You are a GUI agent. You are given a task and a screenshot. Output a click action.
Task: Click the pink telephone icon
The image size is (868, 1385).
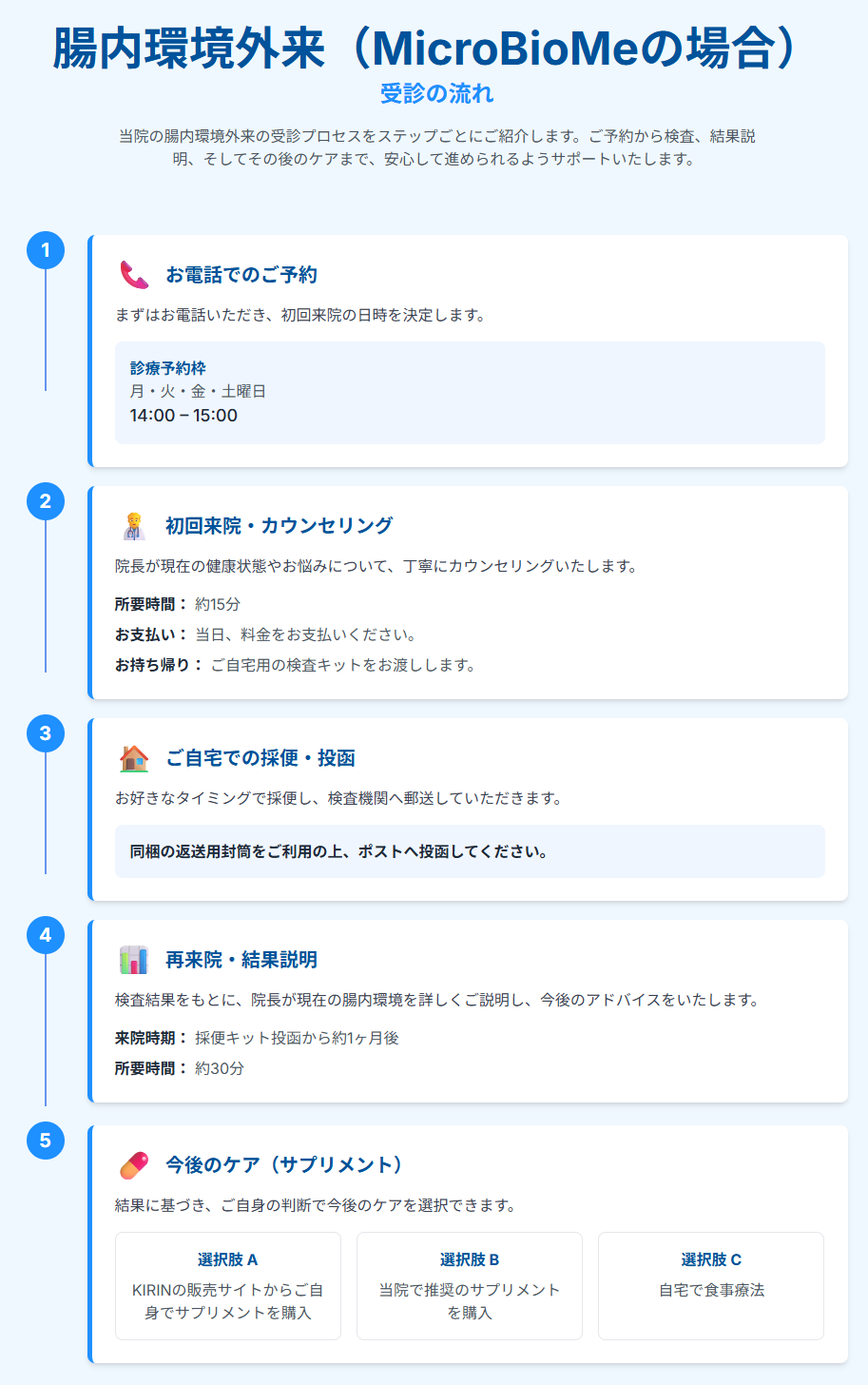click(x=134, y=275)
